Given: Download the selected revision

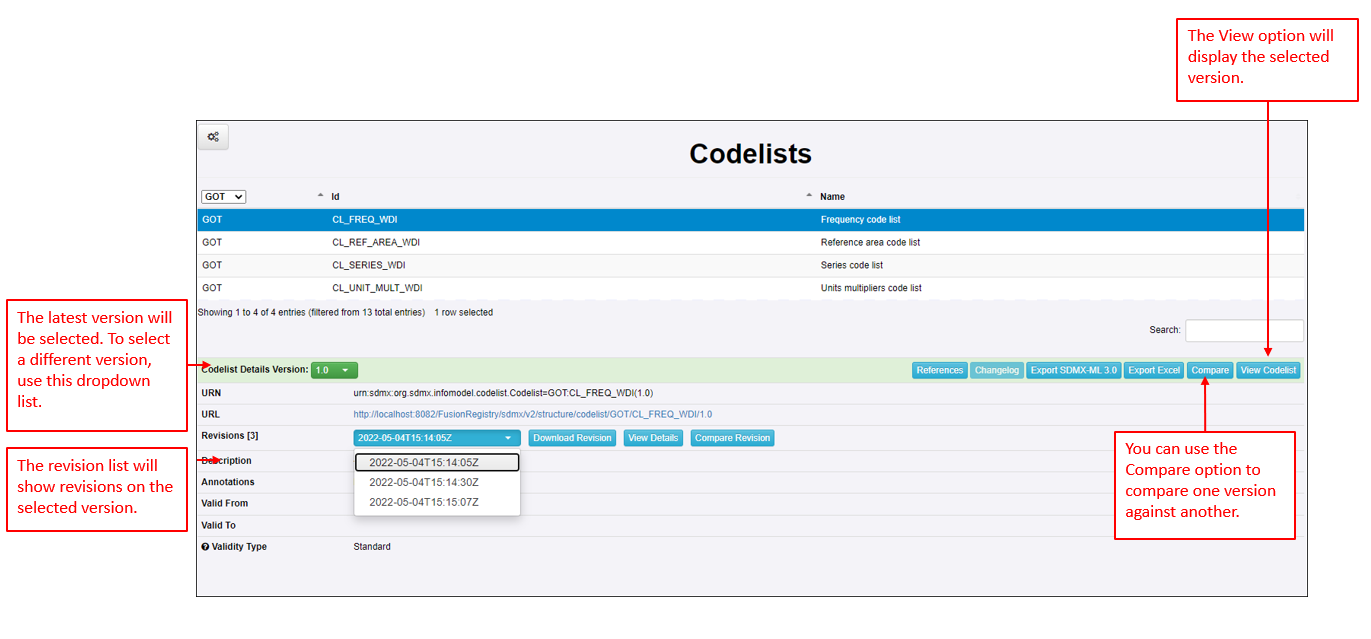Looking at the screenshot, I should pyautogui.click(x=572, y=438).
